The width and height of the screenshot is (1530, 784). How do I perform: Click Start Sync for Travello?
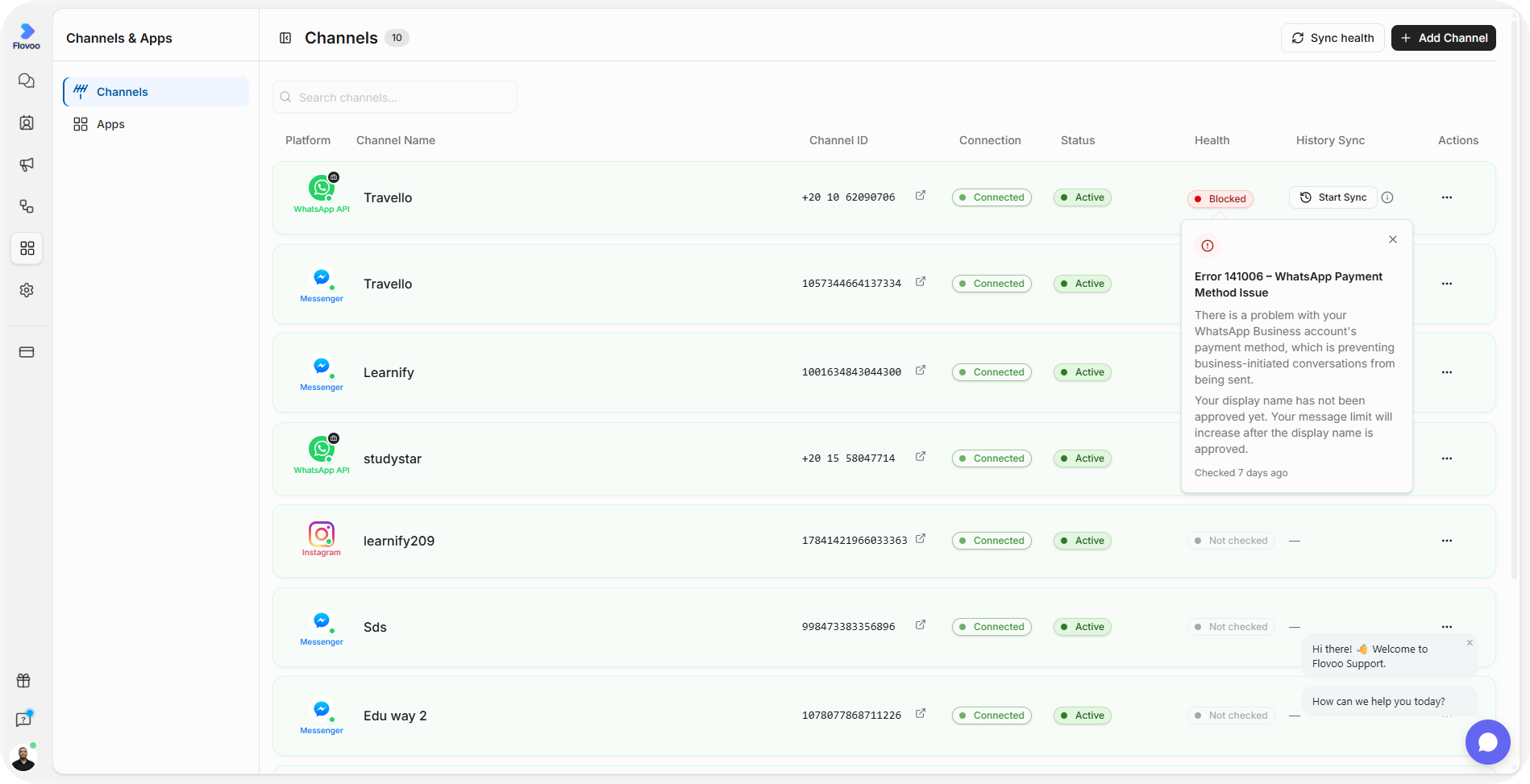(1333, 197)
